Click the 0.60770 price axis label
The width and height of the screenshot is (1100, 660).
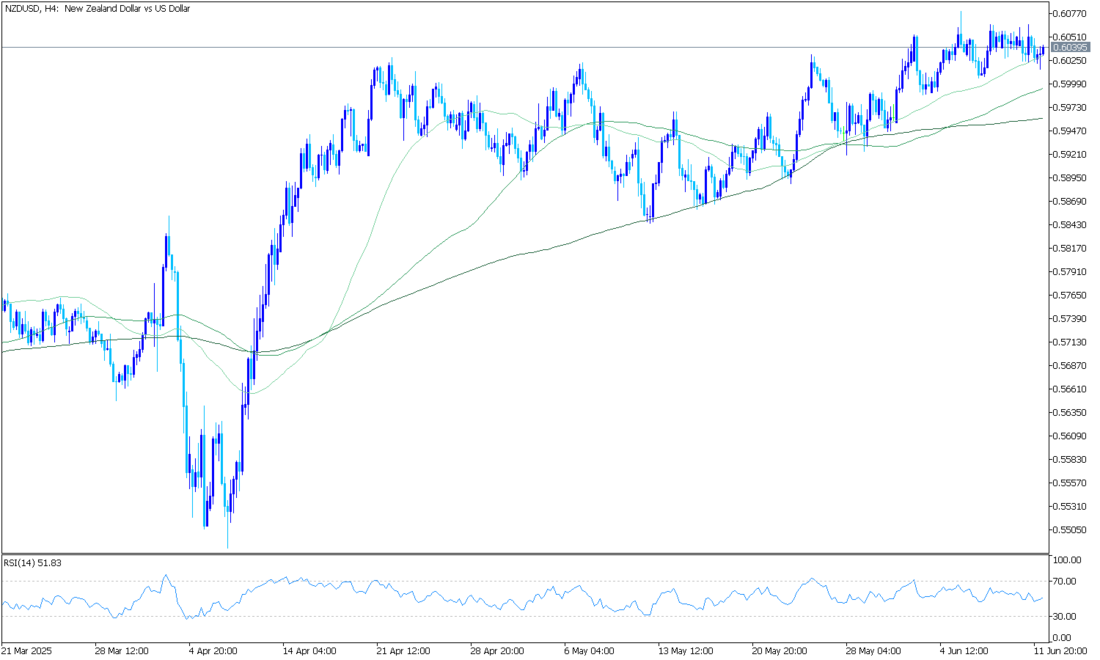pos(1070,13)
